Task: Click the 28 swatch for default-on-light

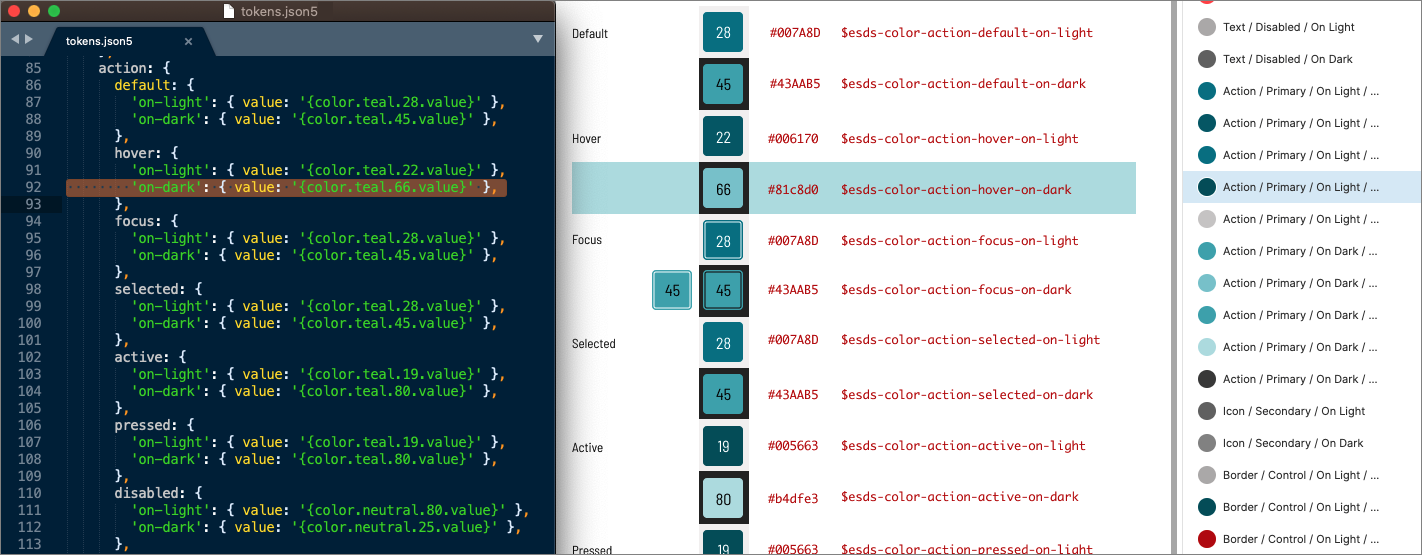Action: 723,33
